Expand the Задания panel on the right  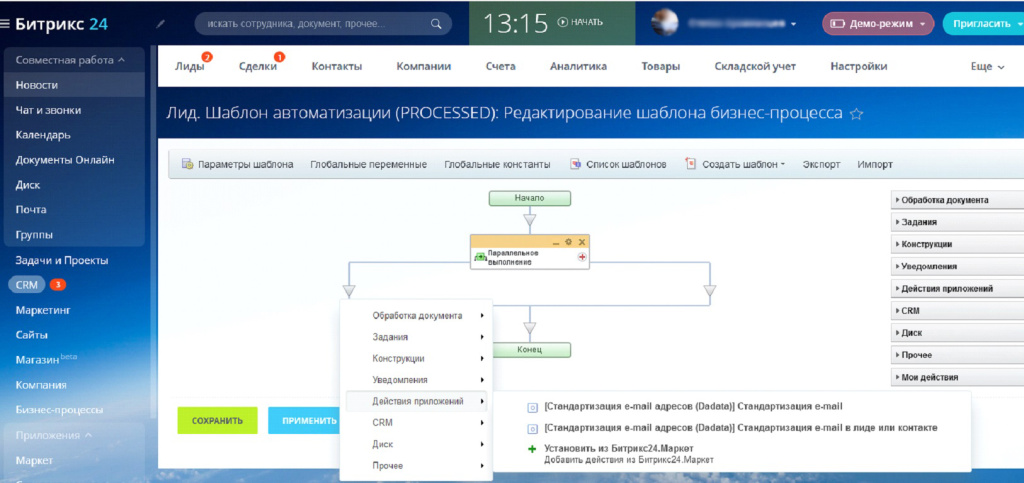(957, 222)
